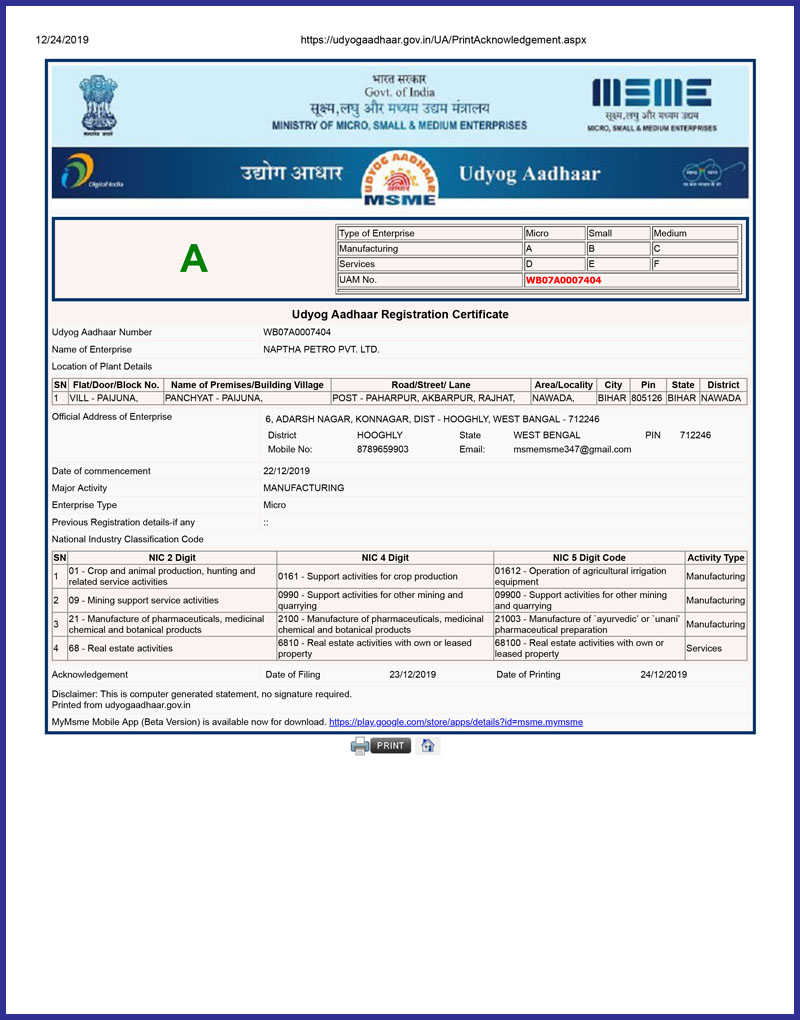The image size is (800, 1020).
Task: Click the Government of India emblem
Action: tap(98, 102)
